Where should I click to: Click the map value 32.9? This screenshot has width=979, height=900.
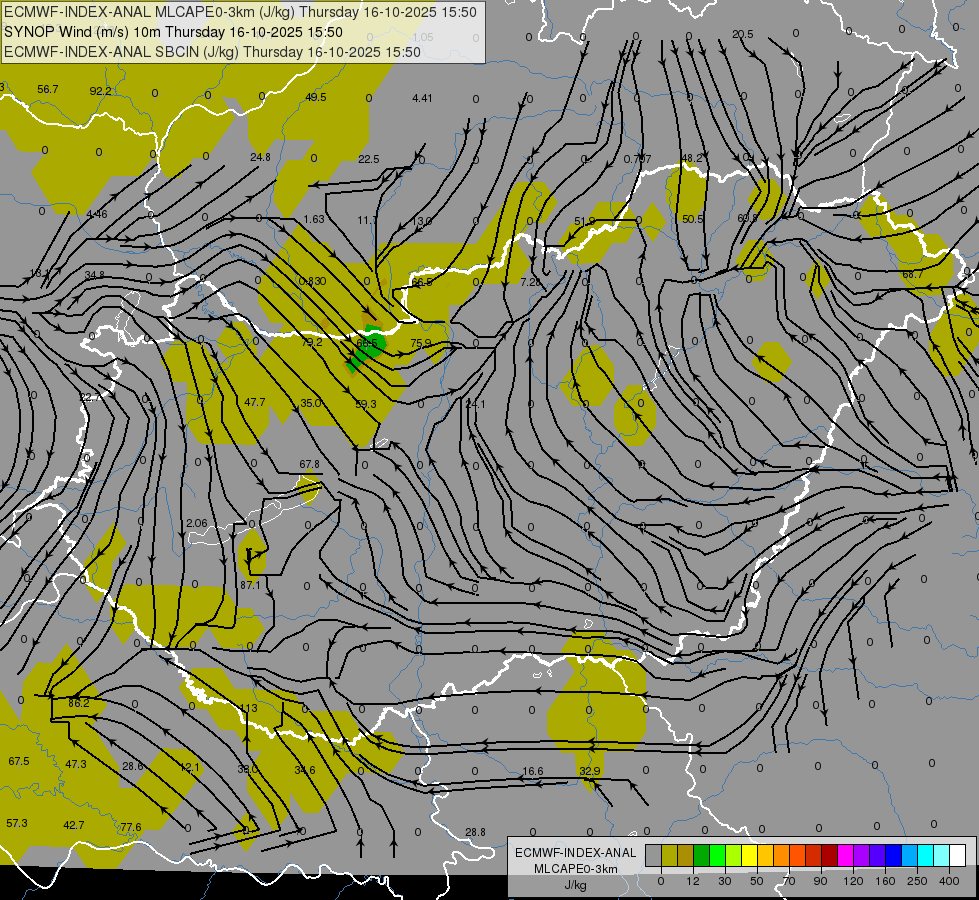click(589, 771)
